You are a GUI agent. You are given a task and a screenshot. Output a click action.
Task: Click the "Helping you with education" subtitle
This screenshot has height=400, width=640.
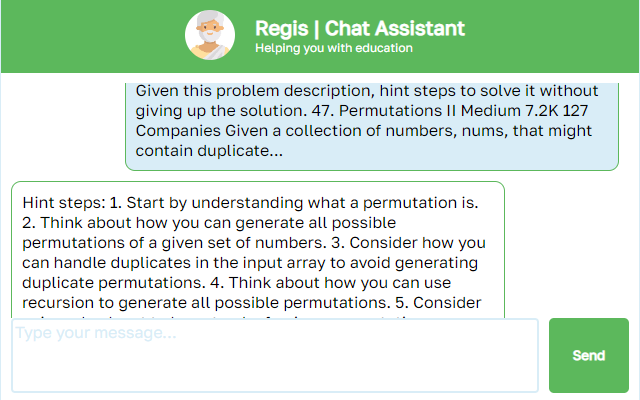(x=333, y=48)
